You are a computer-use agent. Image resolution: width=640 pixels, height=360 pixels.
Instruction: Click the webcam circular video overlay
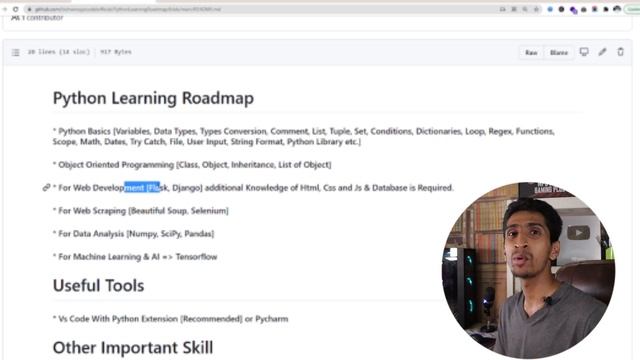pos(529,270)
